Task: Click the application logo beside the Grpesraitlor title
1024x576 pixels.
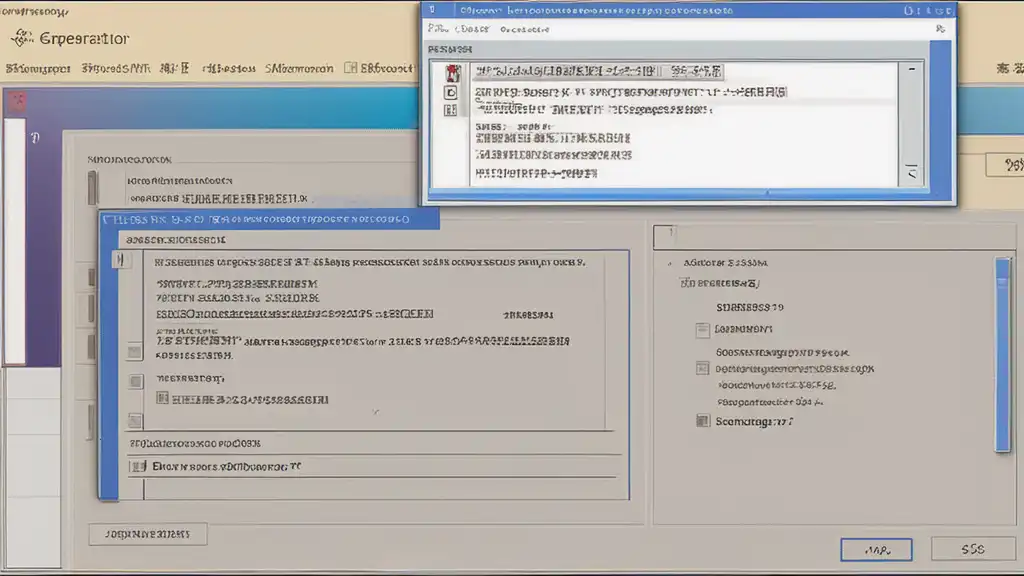Action: (x=22, y=38)
